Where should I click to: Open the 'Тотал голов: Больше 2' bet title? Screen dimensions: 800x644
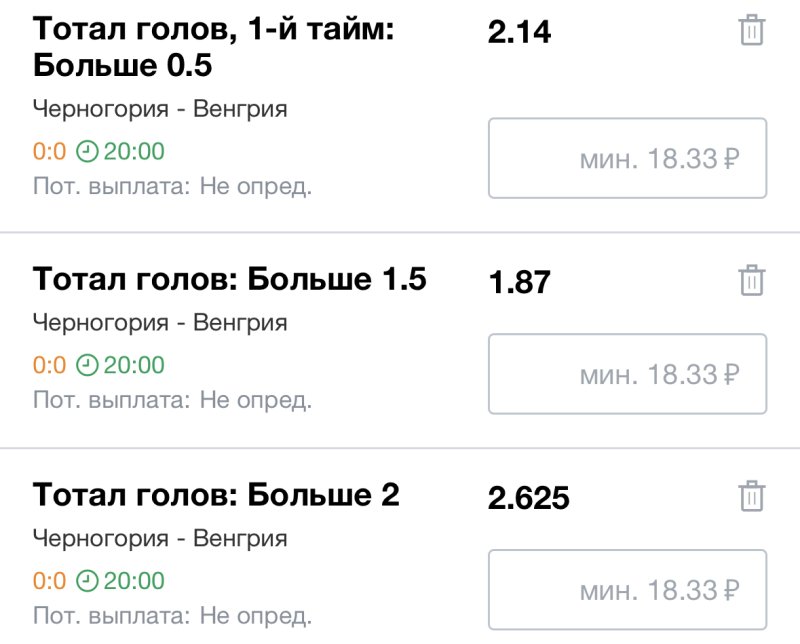coord(216,494)
